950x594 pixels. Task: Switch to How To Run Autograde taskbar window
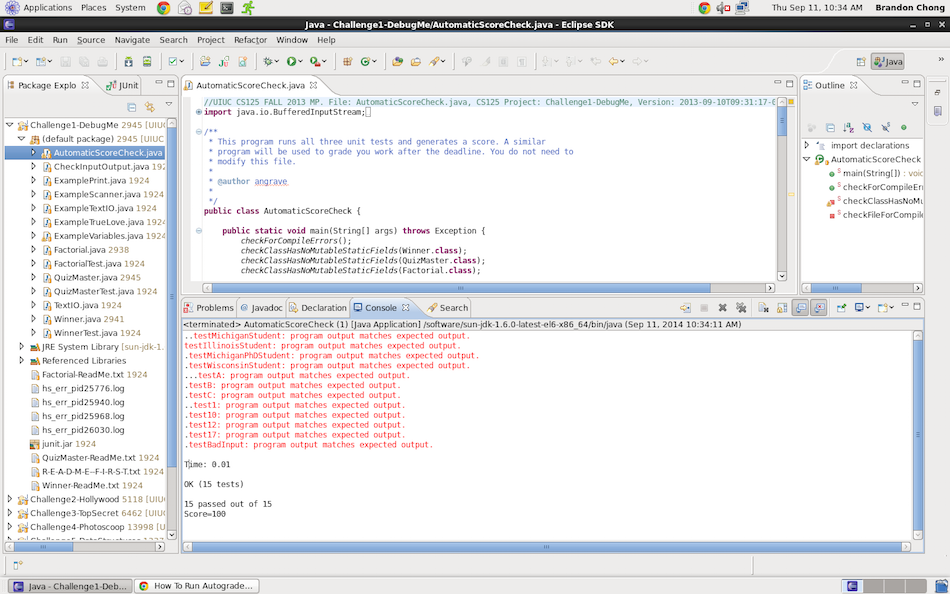point(197,586)
